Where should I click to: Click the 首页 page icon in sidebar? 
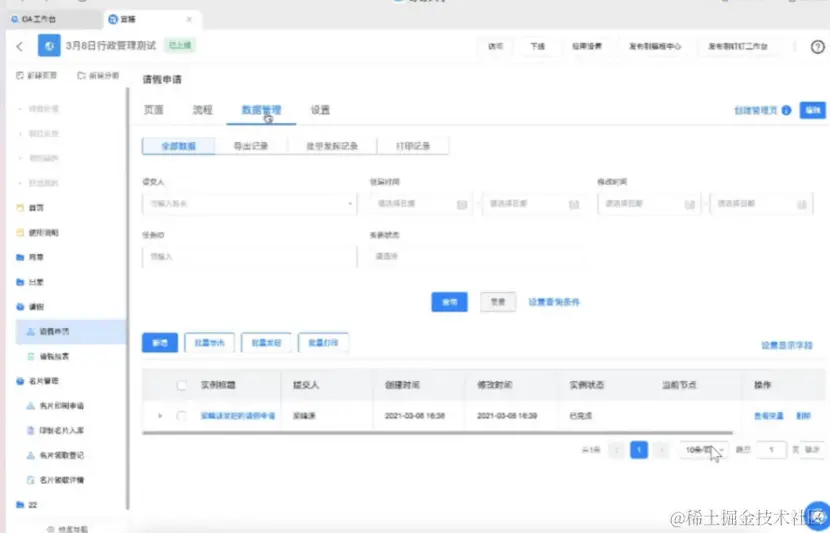[20, 208]
